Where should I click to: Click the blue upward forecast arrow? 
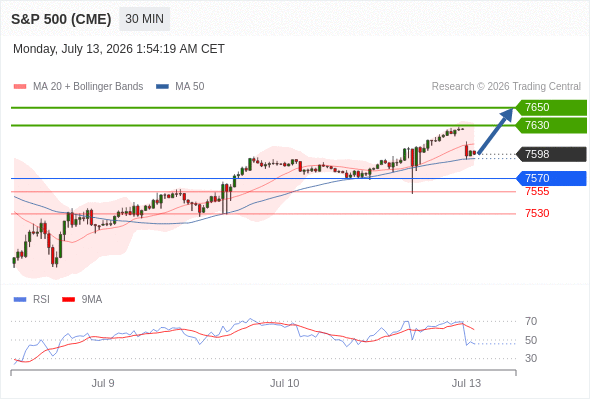[x=496, y=131]
